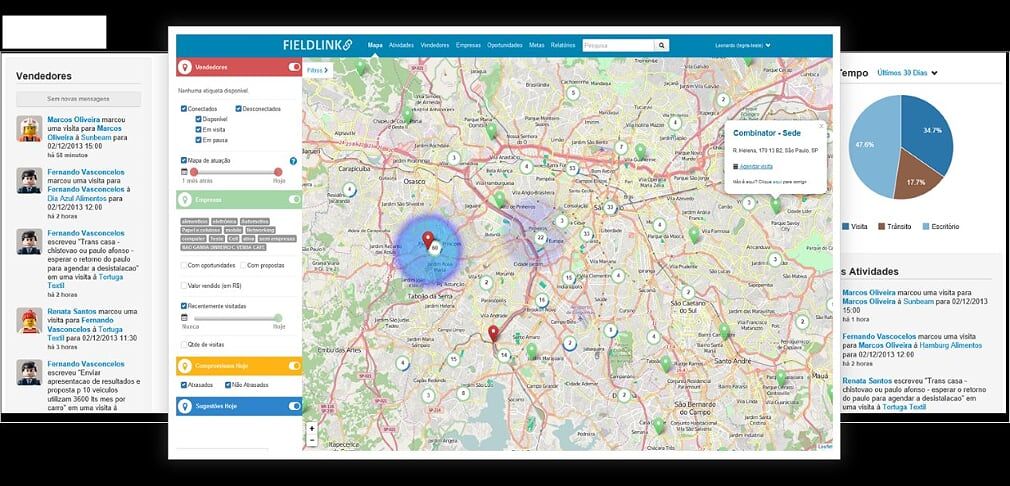
Task: Uncheck the Mapa de atuação checkbox
Action: pyautogui.click(x=184, y=160)
